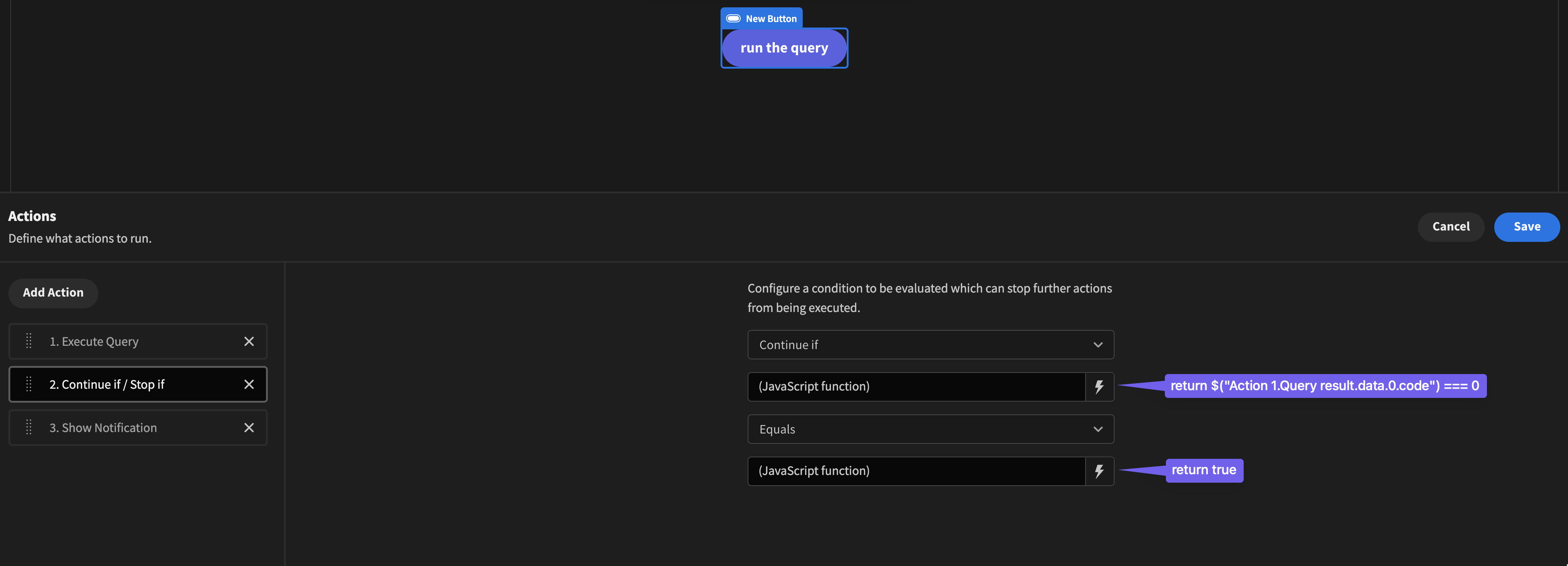Click the Add Action button
1568x566 pixels.
coord(53,293)
